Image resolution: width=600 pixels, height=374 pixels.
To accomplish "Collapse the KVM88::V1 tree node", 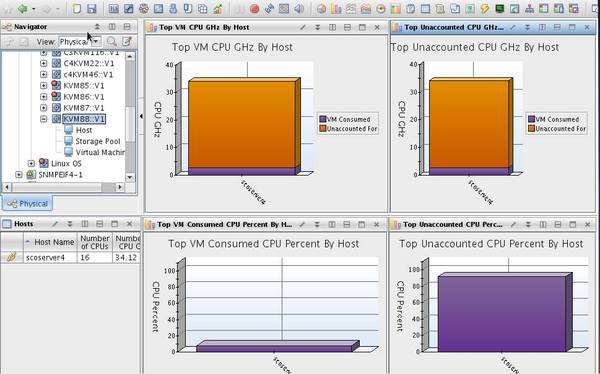I will [44, 119].
